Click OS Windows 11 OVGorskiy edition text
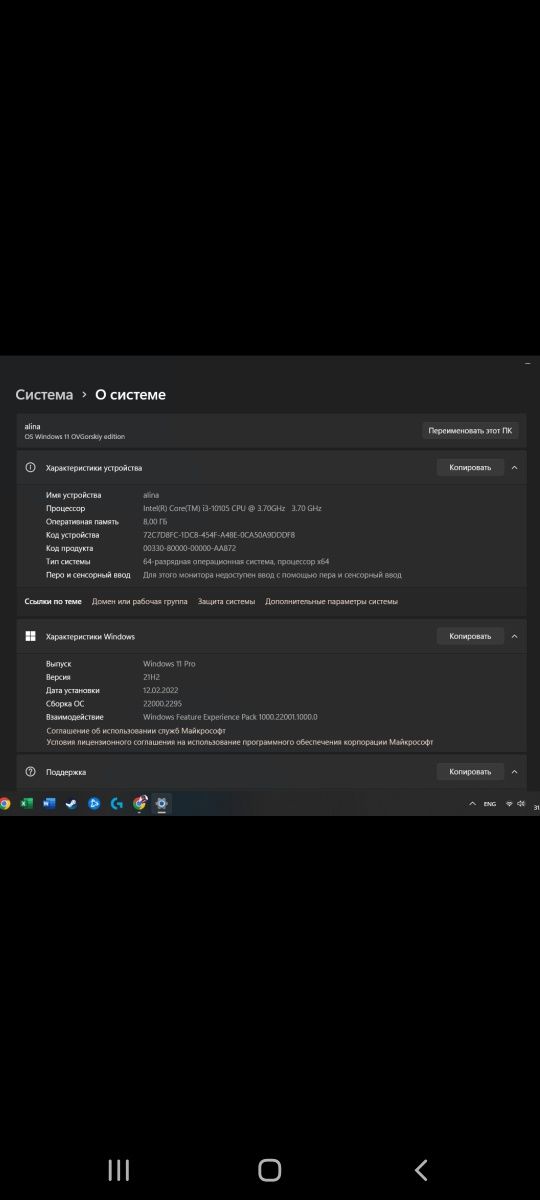The image size is (540, 1200). [75, 437]
